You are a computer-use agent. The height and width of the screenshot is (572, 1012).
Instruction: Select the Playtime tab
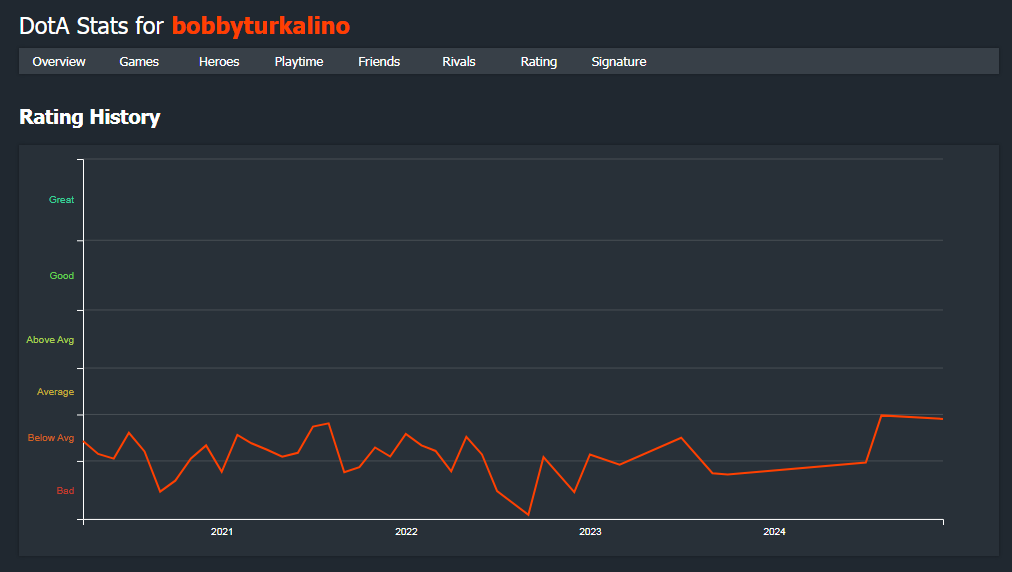click(299, 61)
